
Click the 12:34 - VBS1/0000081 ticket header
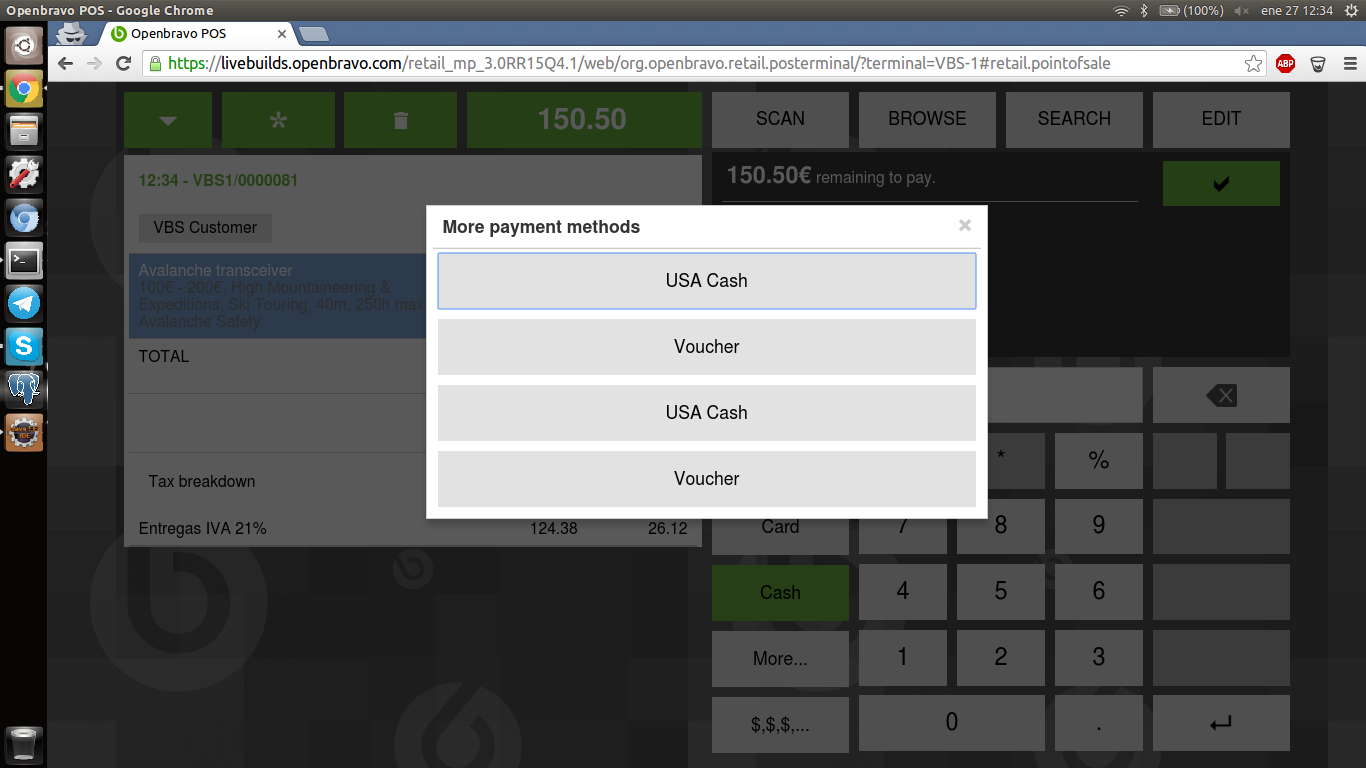tap(218, 181)
